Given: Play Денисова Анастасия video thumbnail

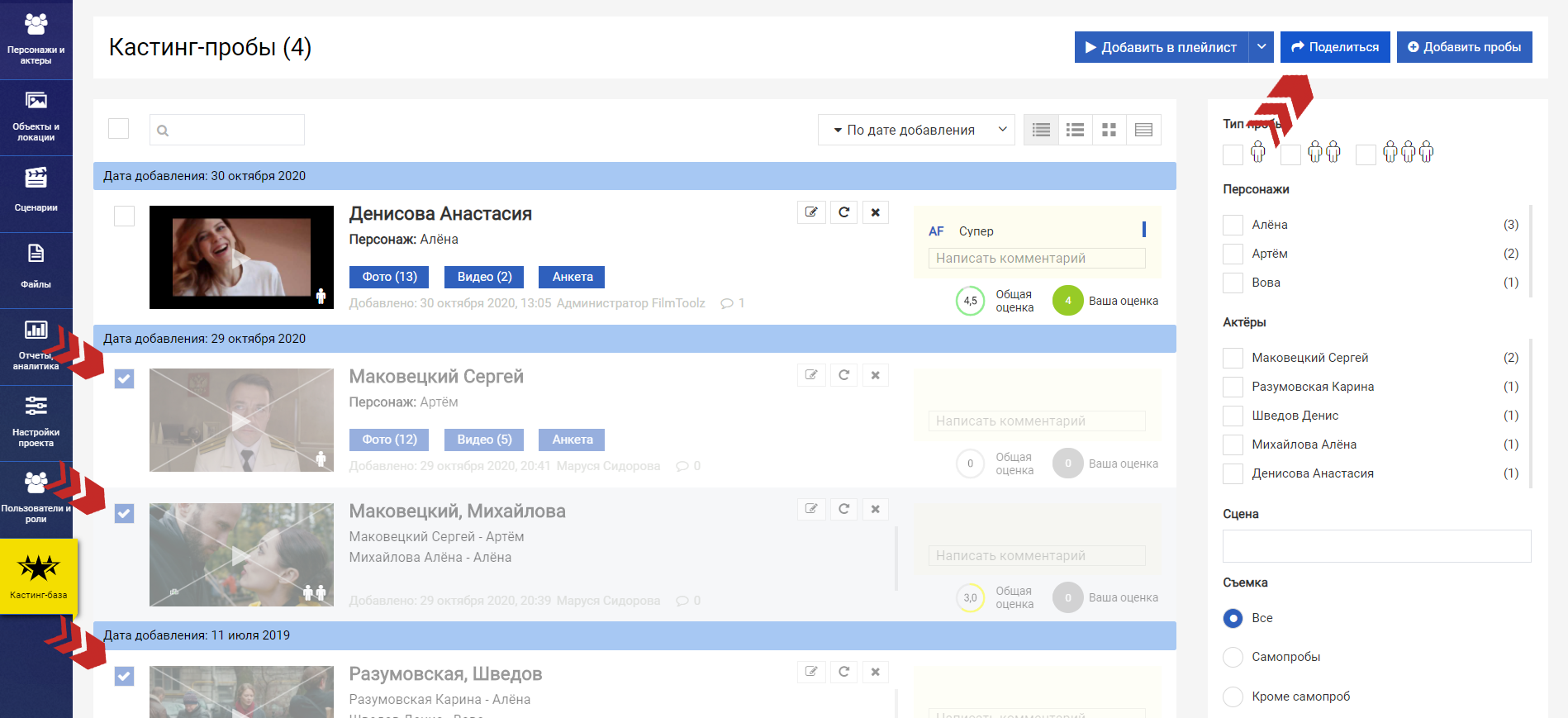Looking at the screenshot, I should pyautogui.click(x=241, y=257).
